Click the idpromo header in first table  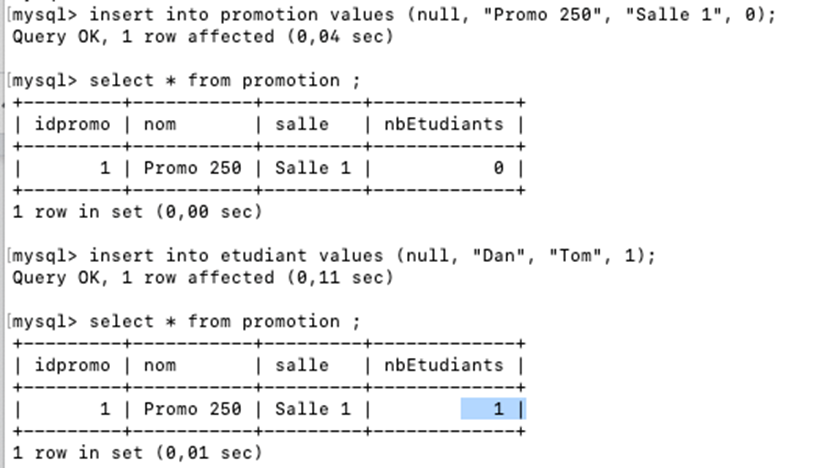72,124
